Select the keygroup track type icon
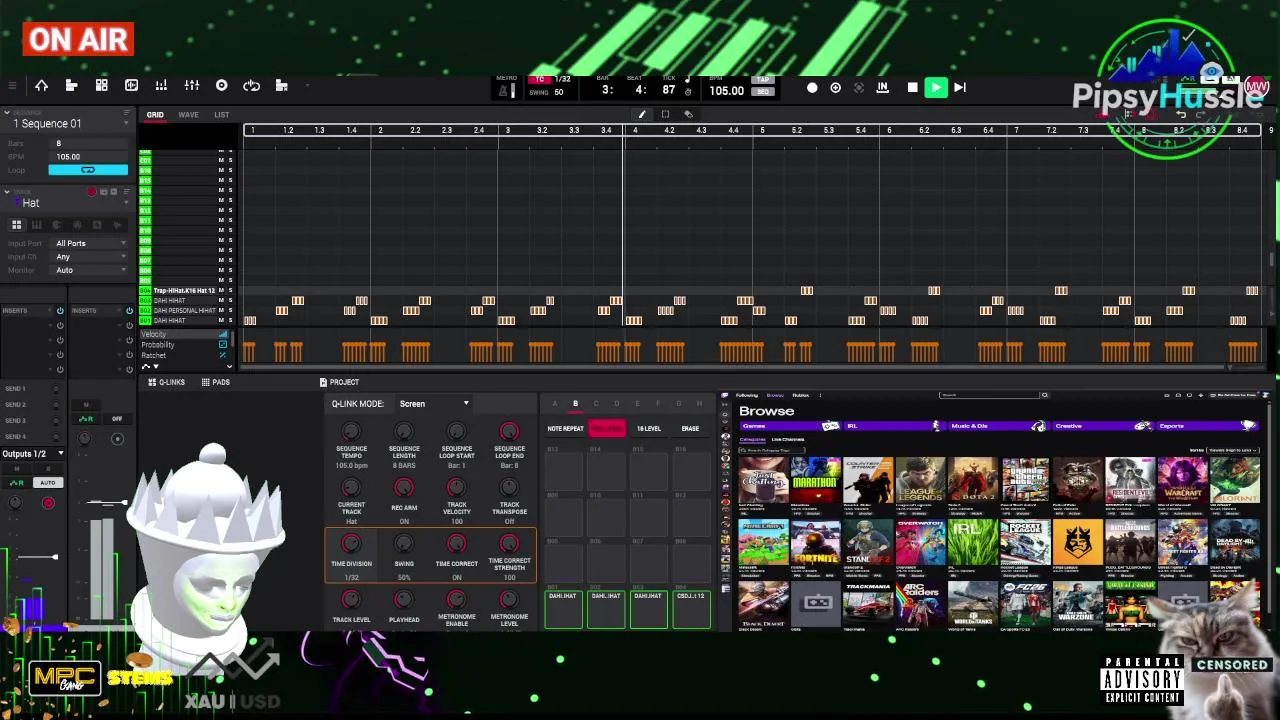Screen dimensions: 1280x720 click(x=36, y=225)
